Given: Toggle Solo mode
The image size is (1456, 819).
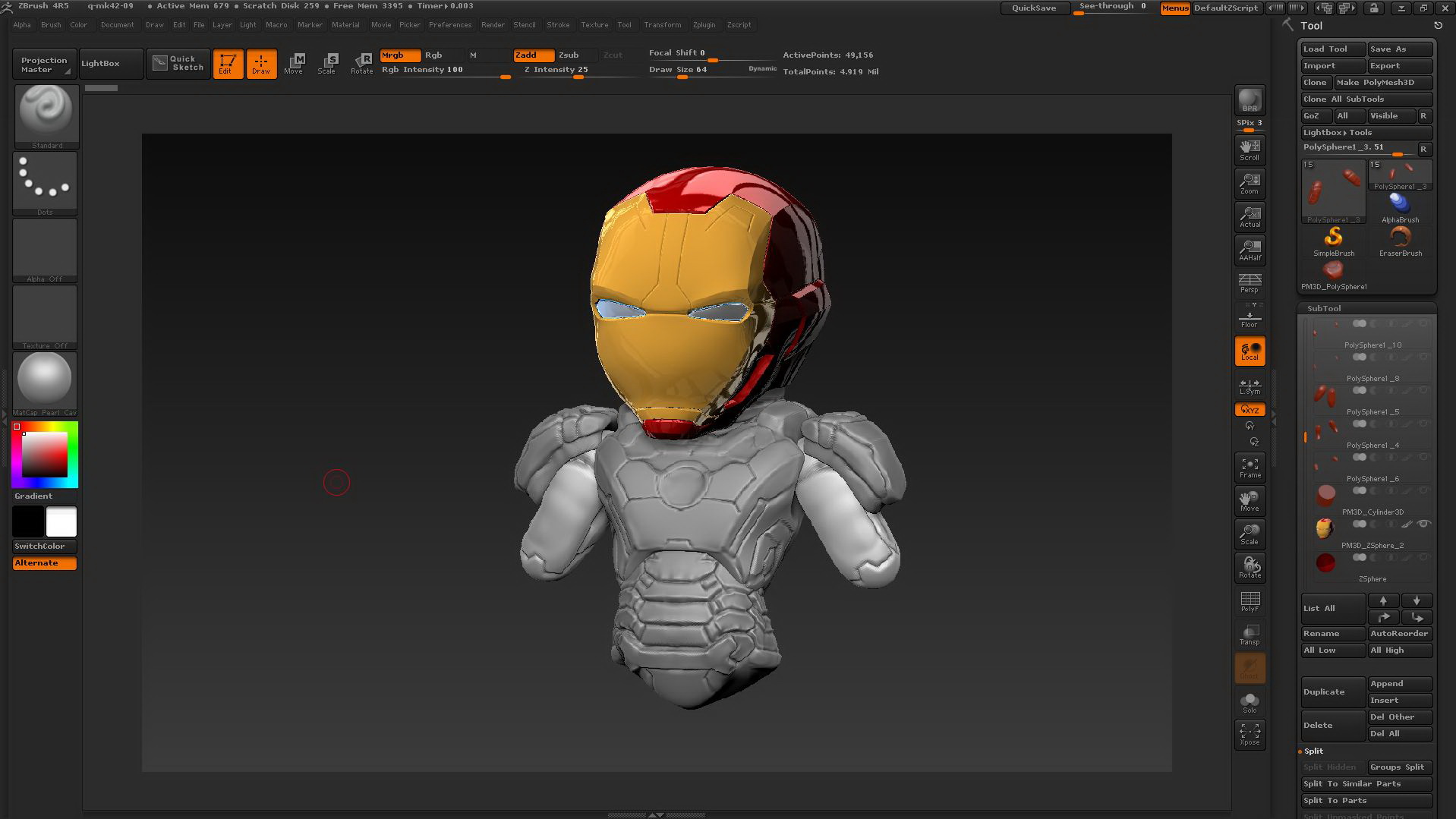Looking at the screenshot, I should point(1250,702).
